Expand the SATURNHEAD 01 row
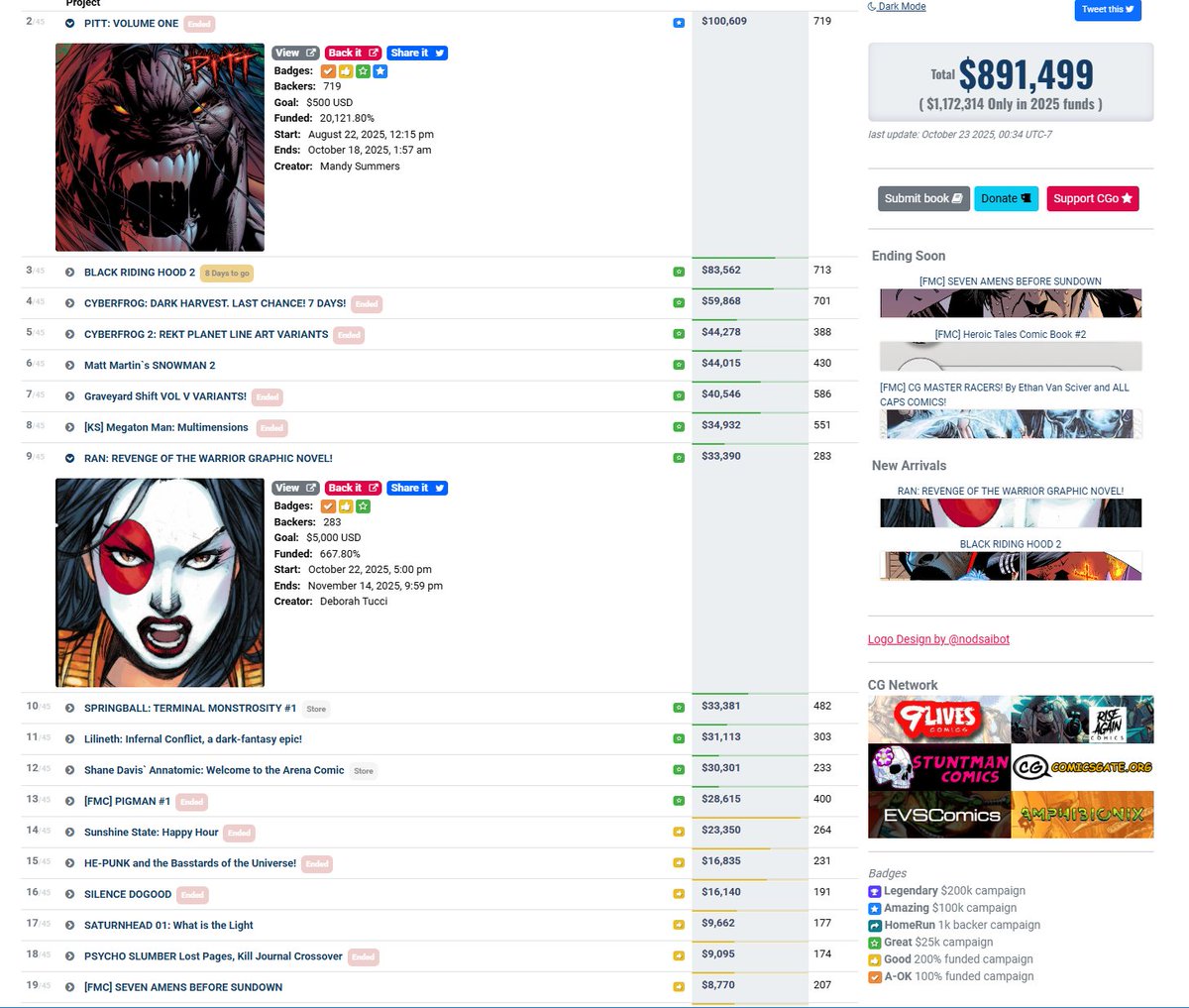Screen dimensions: 1189x1008 69,926
